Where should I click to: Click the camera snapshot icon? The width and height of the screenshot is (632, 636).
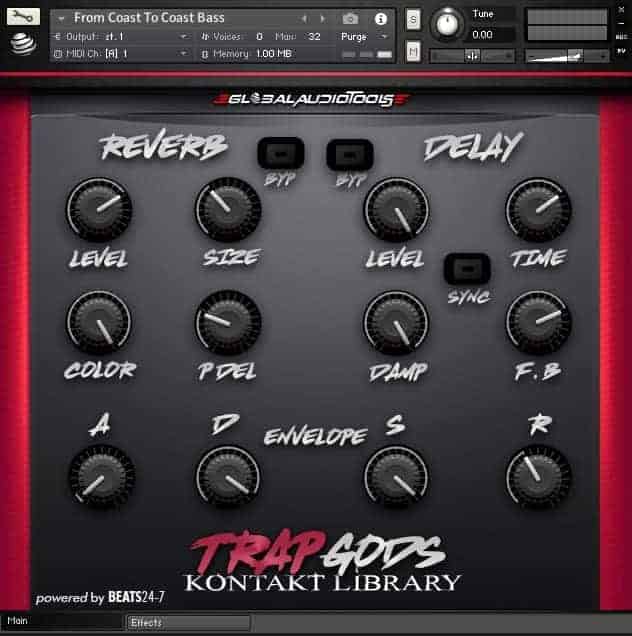(x=350, y=19)
